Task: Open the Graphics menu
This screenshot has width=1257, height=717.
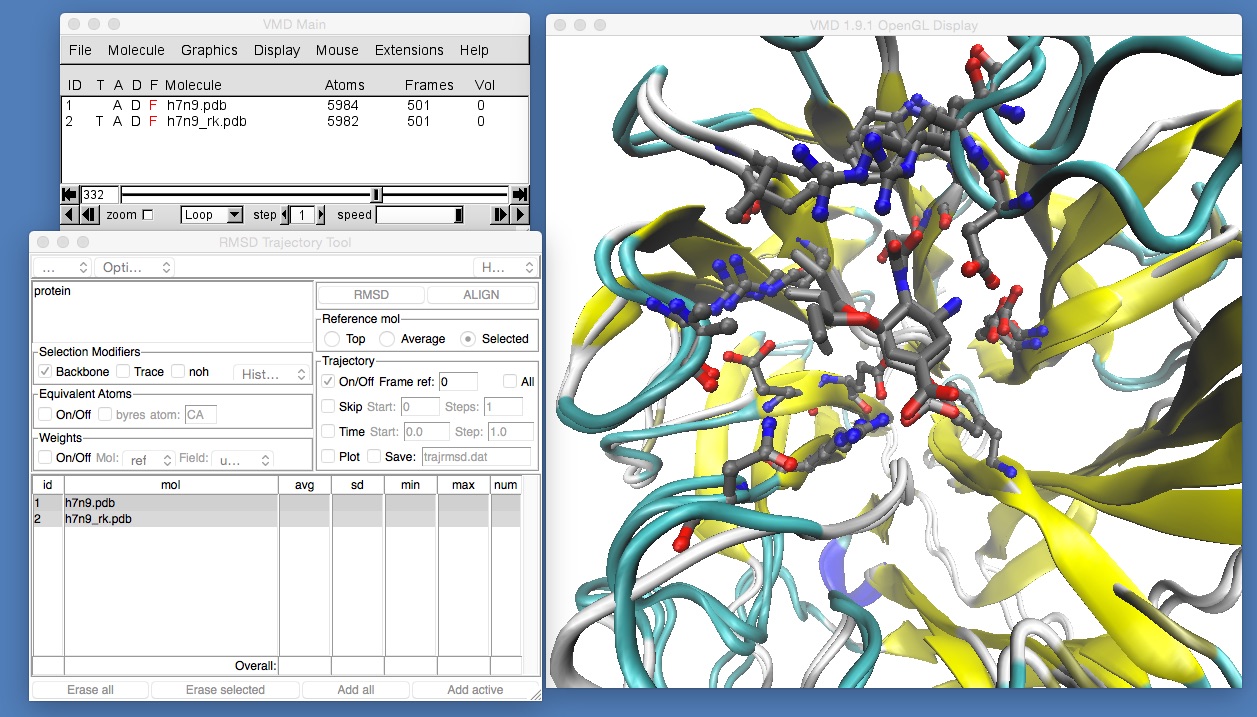Action: tap(209, 50)
